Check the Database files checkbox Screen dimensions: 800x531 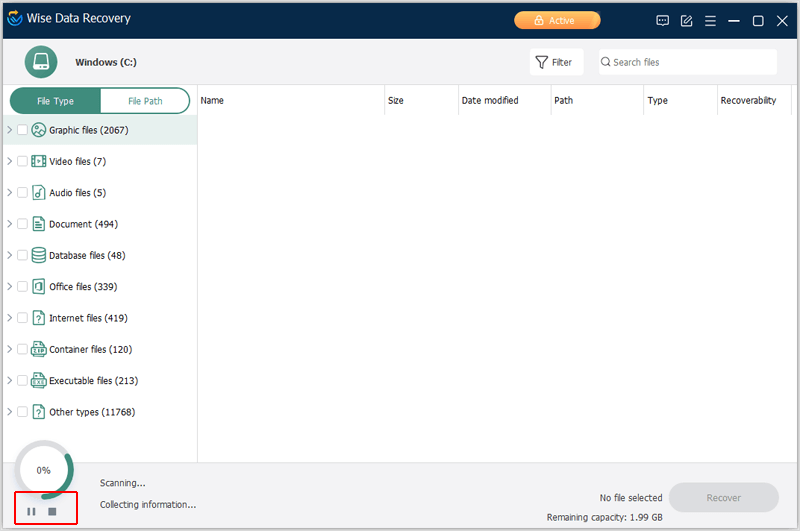click(22, 255)
